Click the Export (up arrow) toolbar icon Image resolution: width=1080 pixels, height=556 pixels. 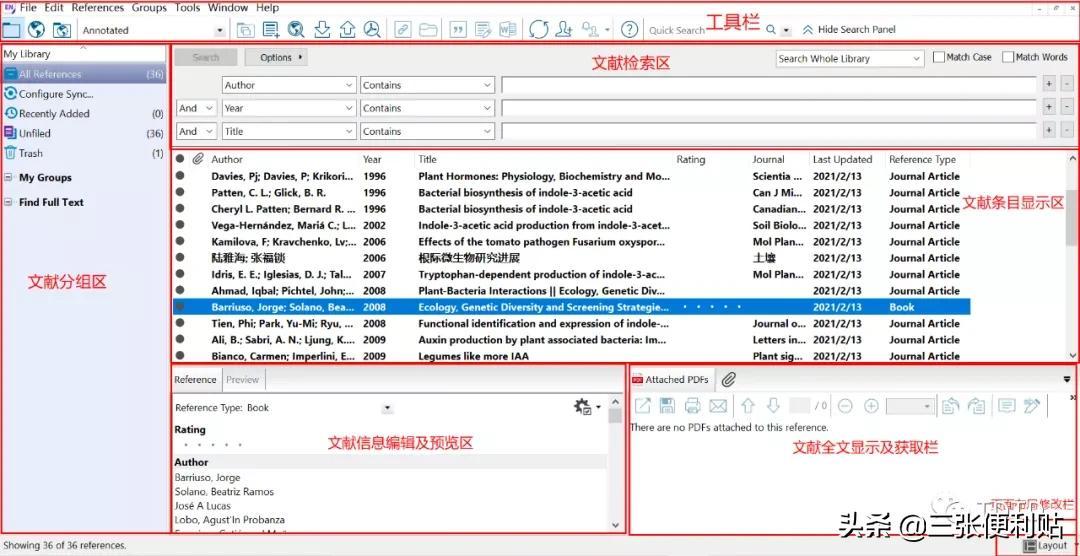coord(347,30)
